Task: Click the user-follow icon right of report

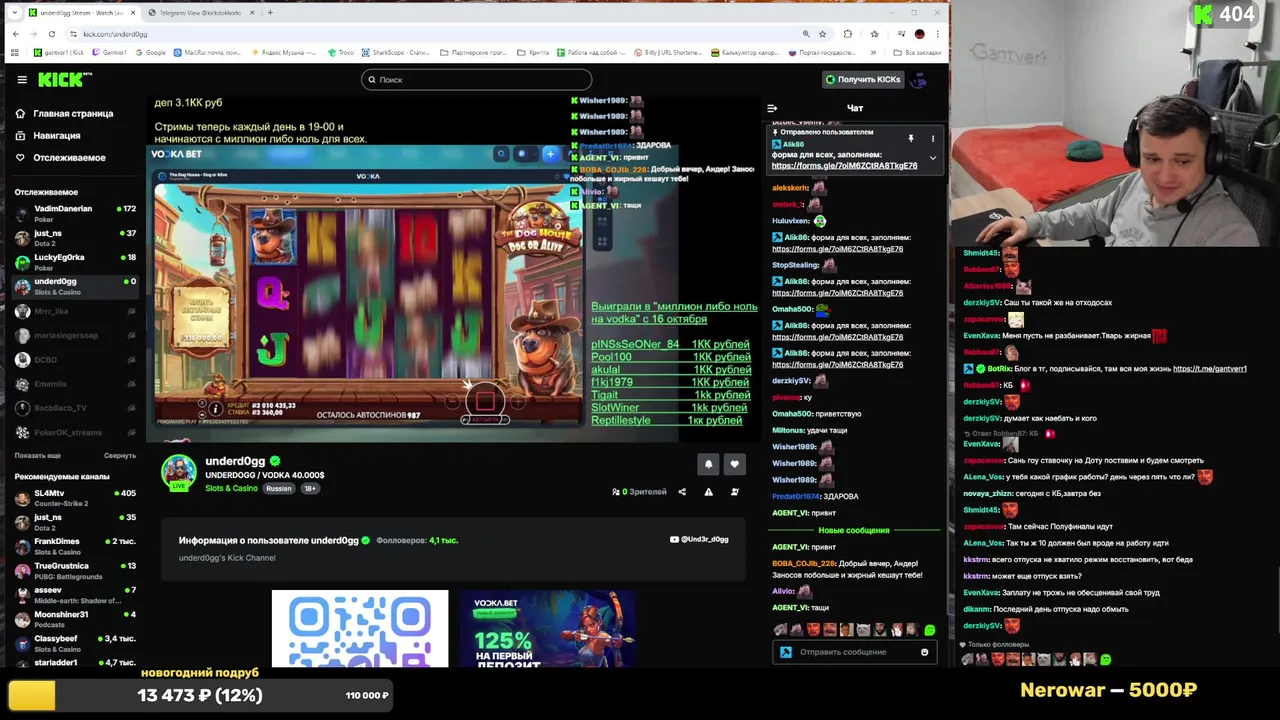Action: tap(735, 492)
